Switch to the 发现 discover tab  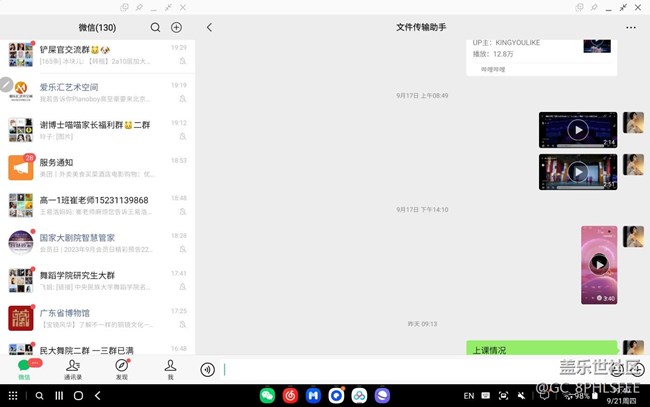point(122,369)
